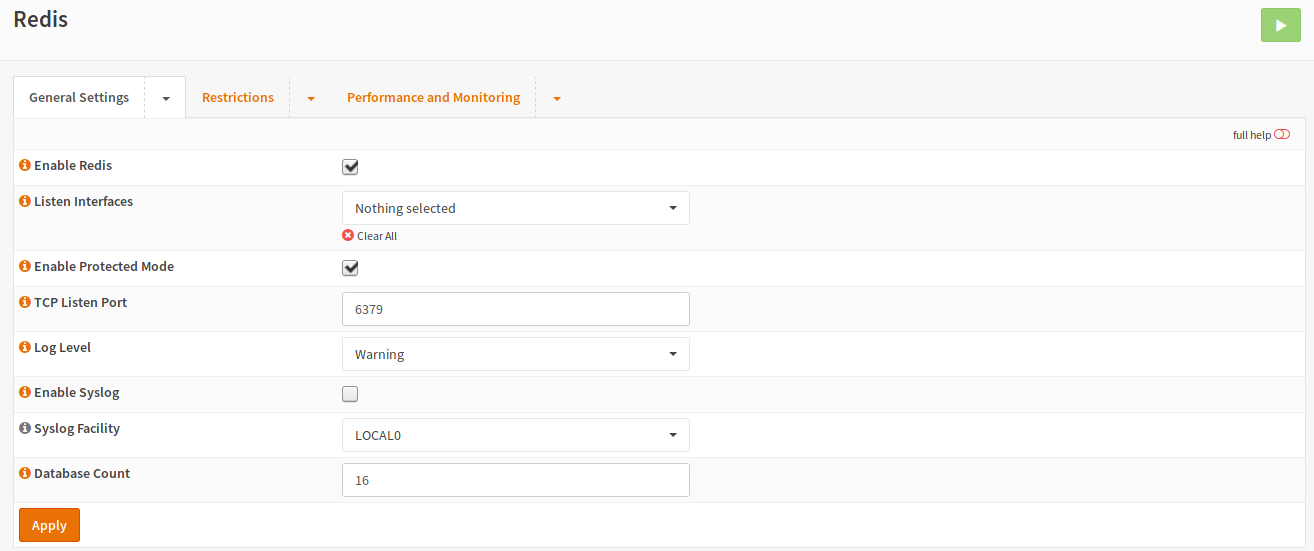The image size is (1314, 551).
Task: Click info icon beside Listen Interfaces
Action: click(x=25, y=201)
